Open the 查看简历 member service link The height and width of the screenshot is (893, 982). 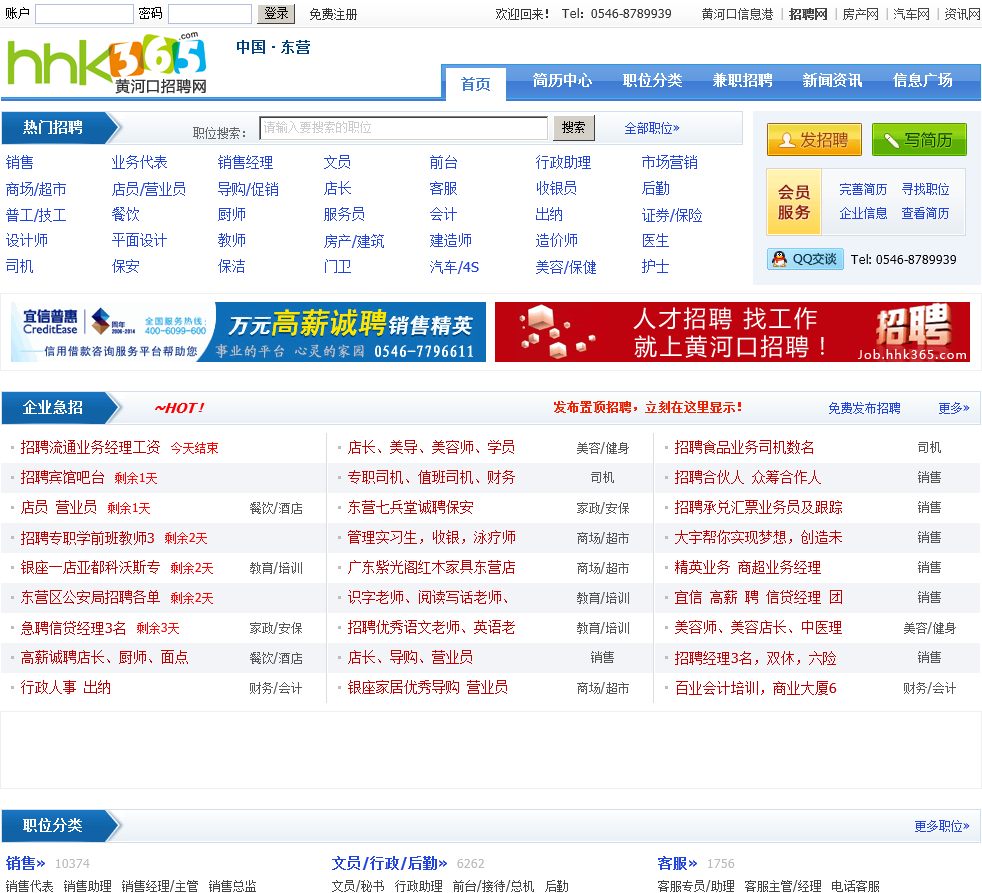coord(925,214)
